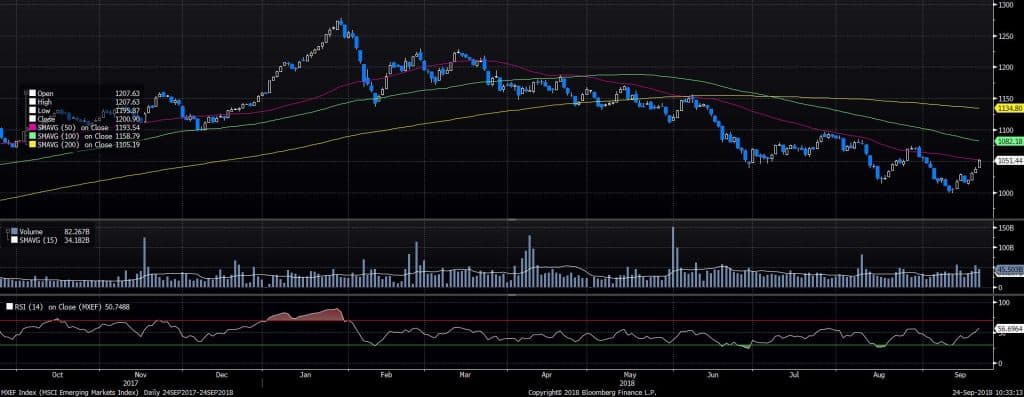Click the green SMAVG (100) legend swatch
Screen dimensions: 1024x397
pos(32,136)
